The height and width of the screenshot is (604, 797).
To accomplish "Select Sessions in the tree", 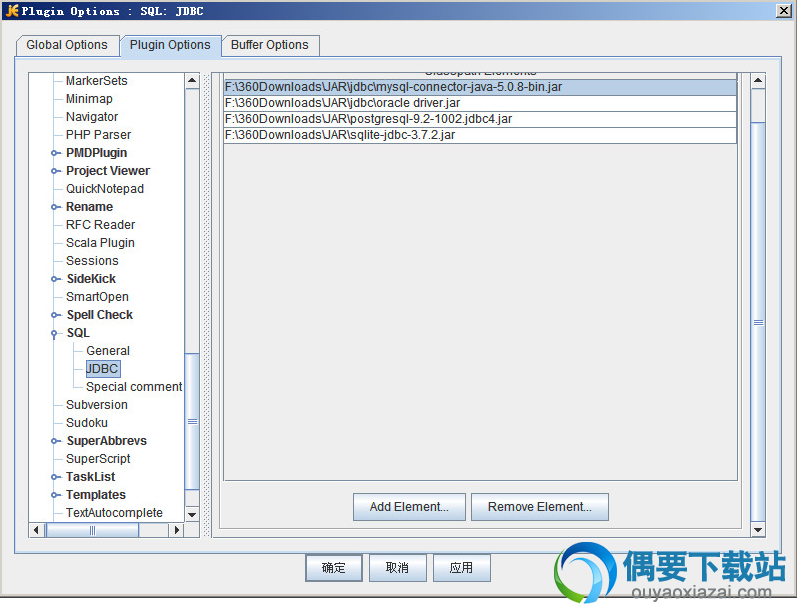I will point(92,261).
